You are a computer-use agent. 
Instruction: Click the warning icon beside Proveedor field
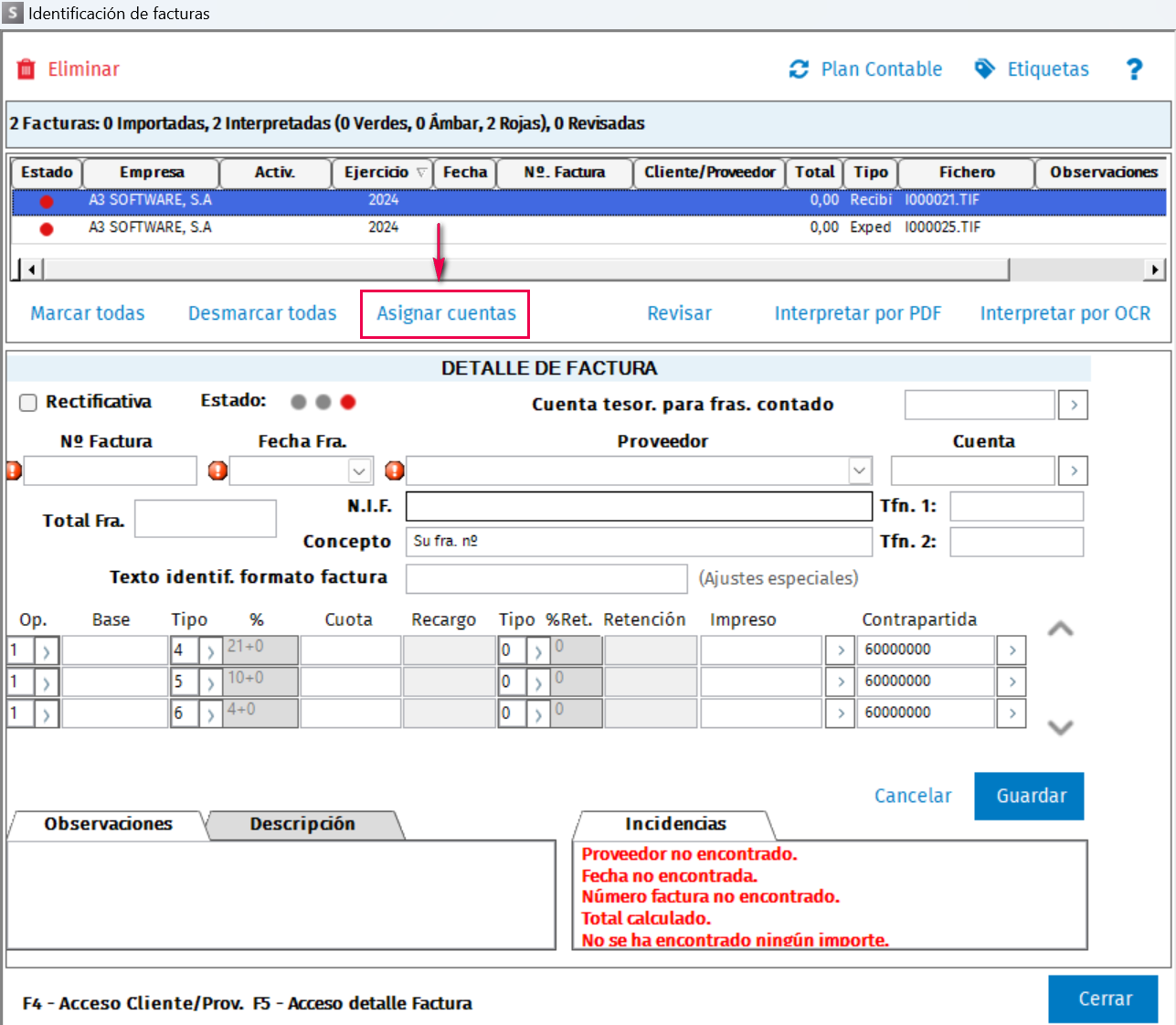click(x=394, y=470)
